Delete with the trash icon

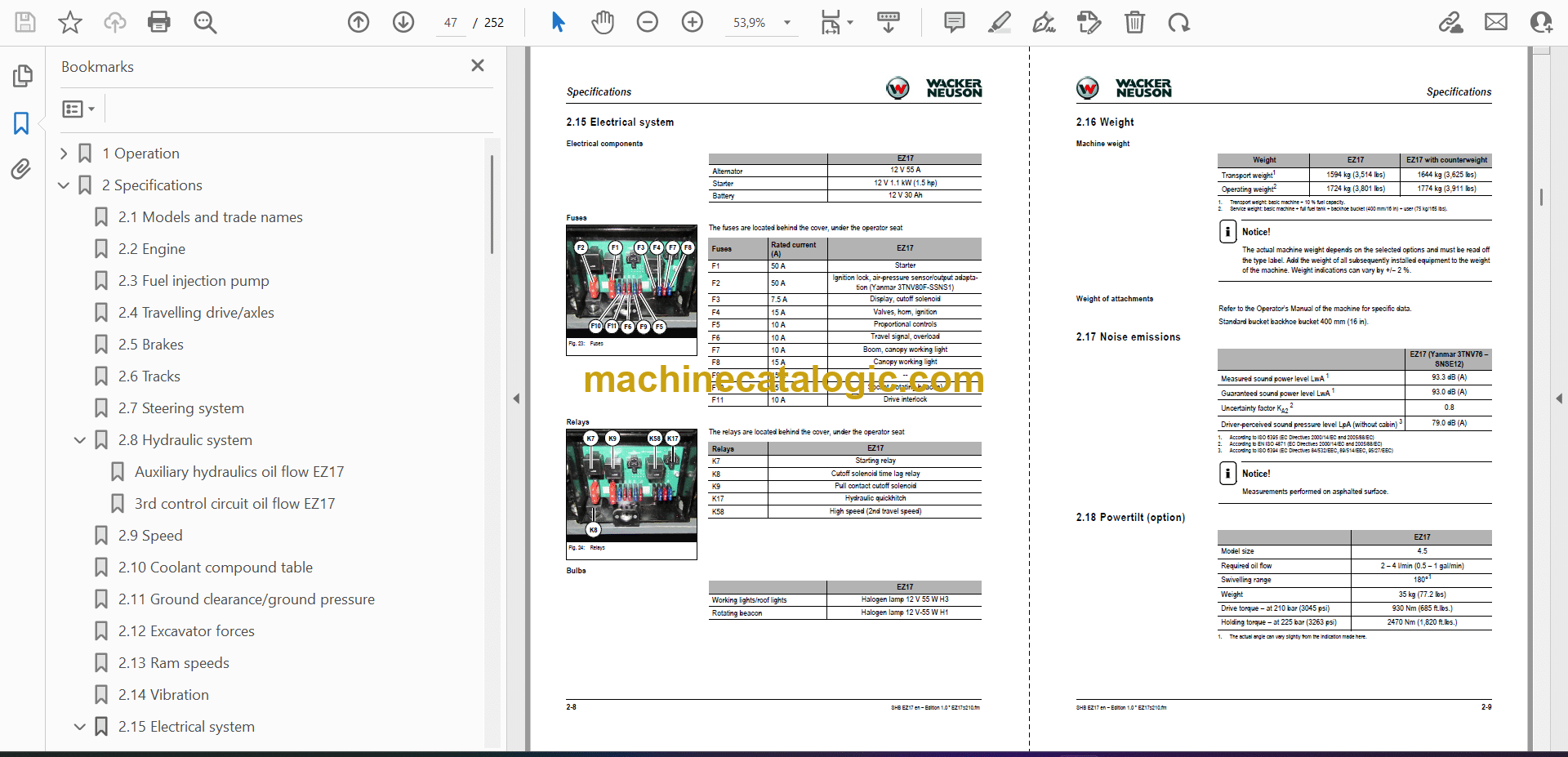click(x=1134, y=22)
